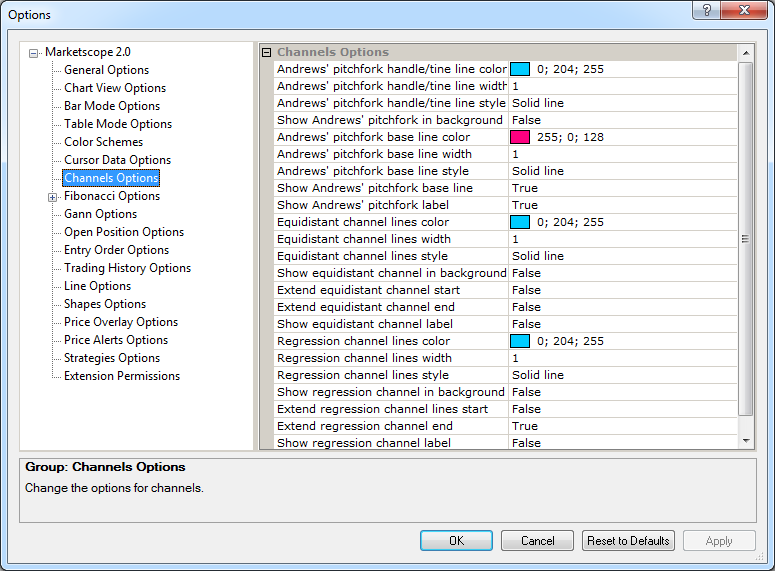Select 'Andrews' pitchfork base line color' label
Image resolution: width=775 pixels, height=571 pixels.
pyautogui.click(x=373, y=137)
